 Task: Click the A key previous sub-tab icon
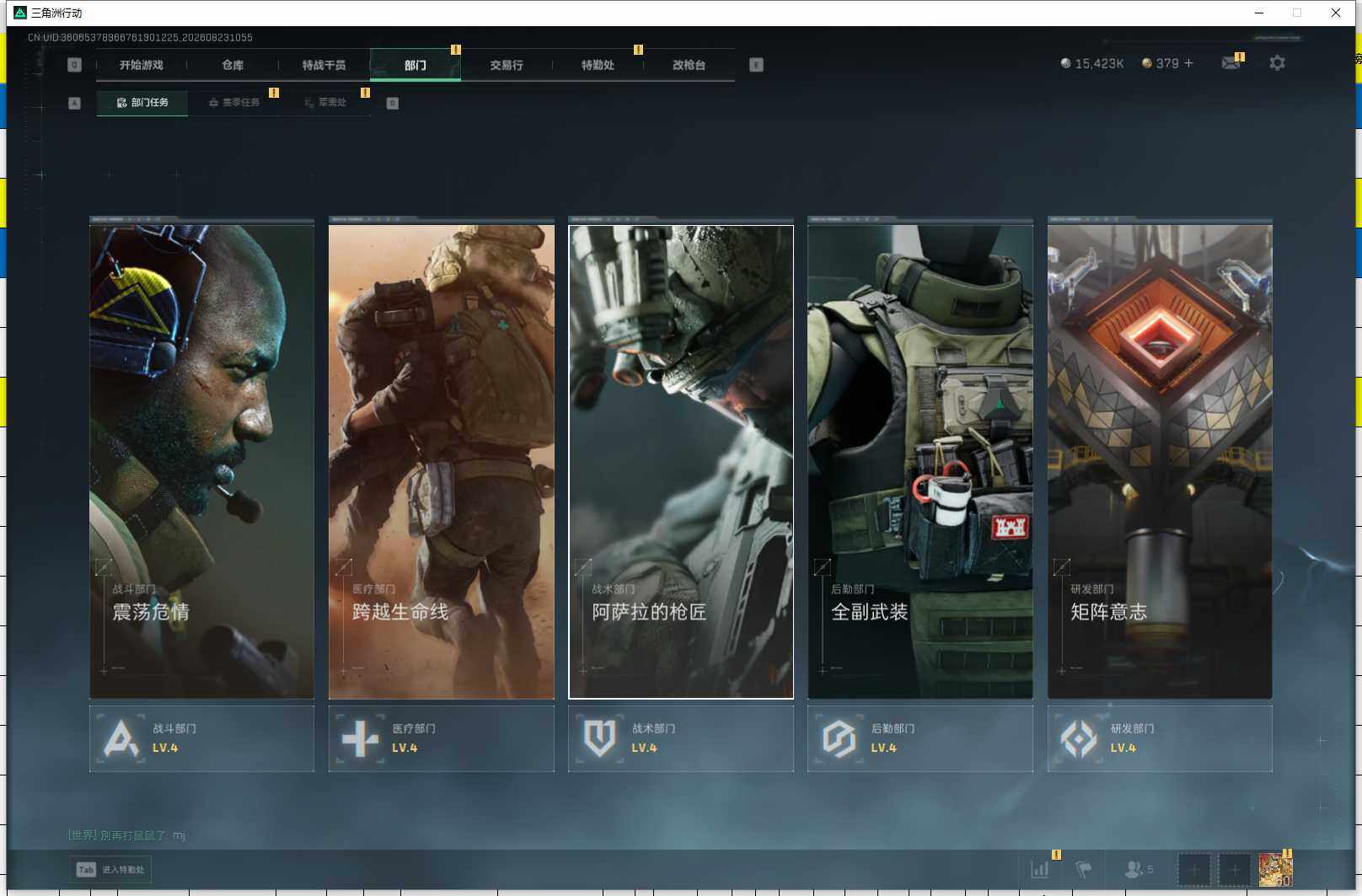pyautogui.click(x=74, y=103)
